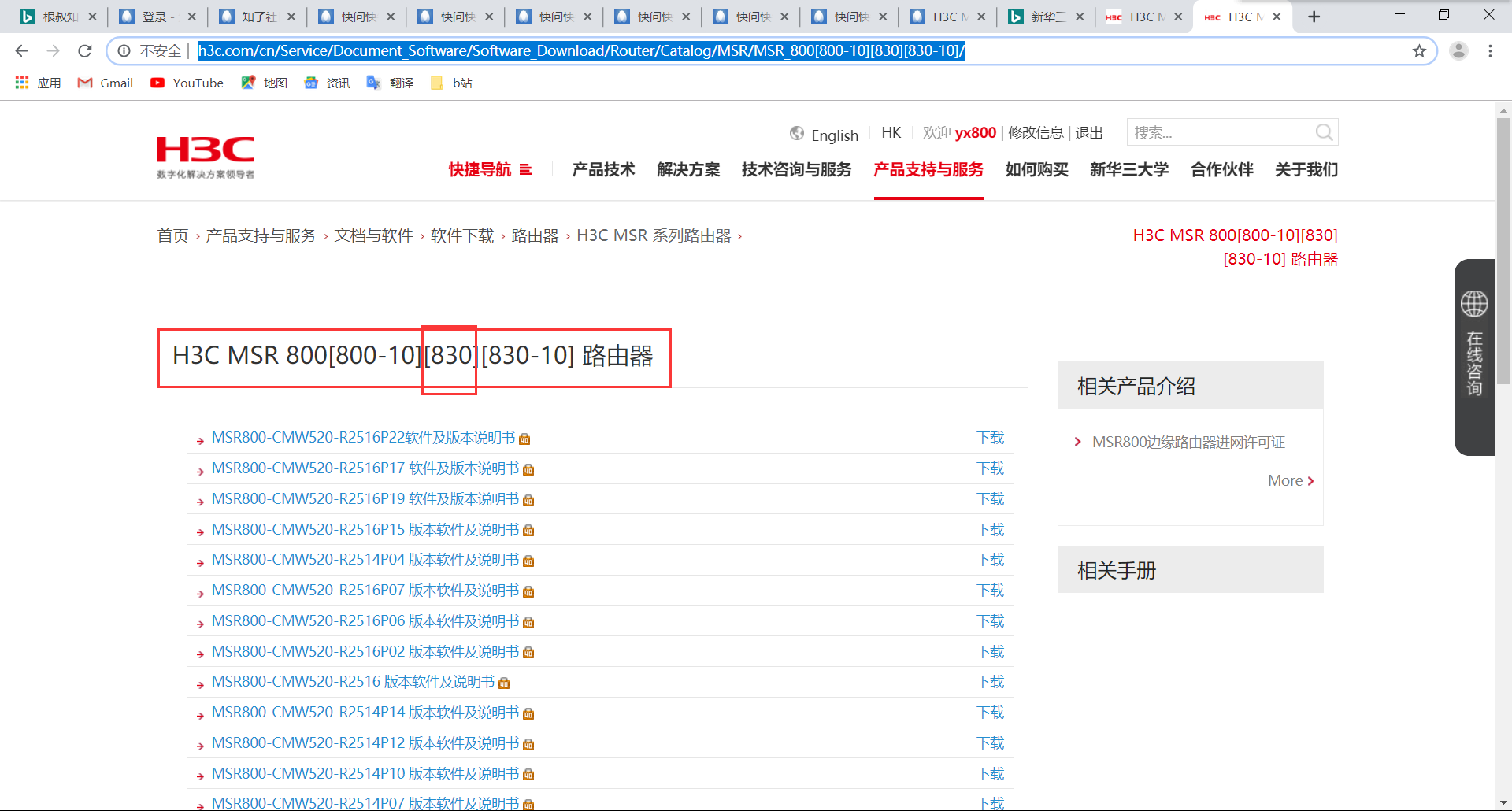This screenshot has width=1512, height=811.
Task: Open MSR800-CMW520-R2514P04 software link
Action: pos(365,560)
